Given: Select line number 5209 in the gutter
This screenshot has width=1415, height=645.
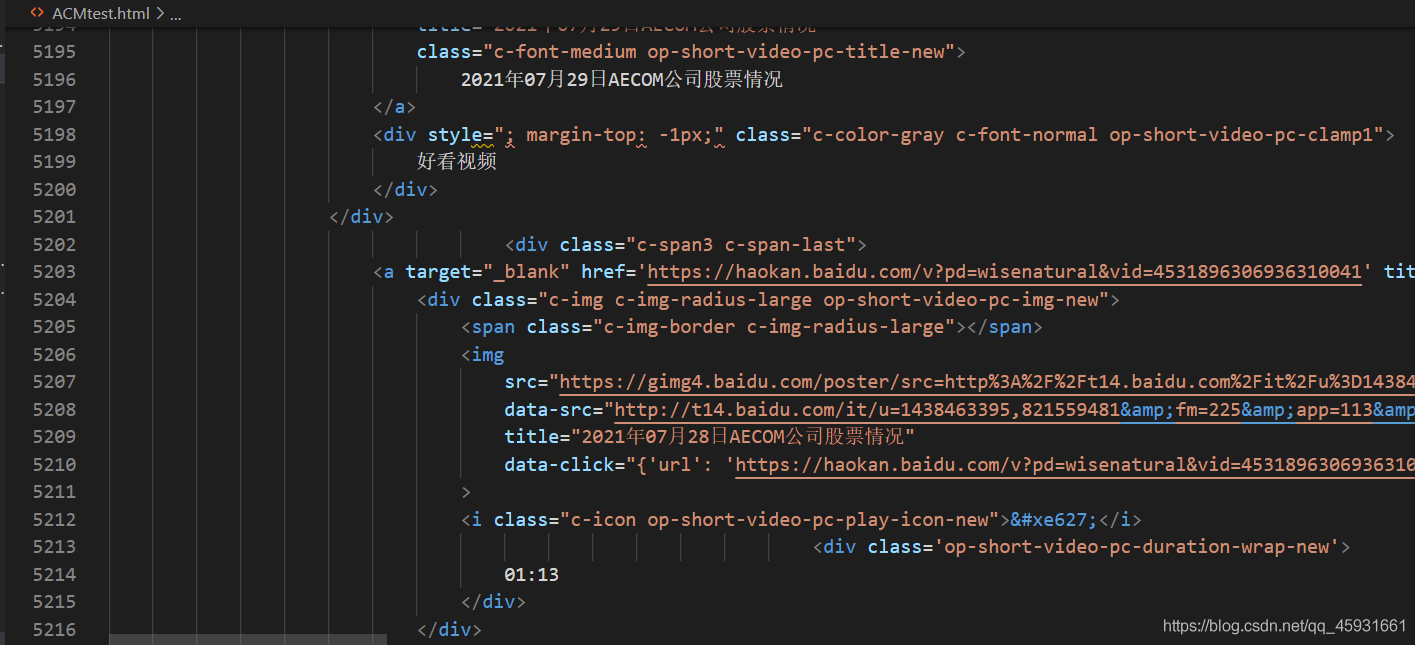Looking at the screenshot, I should [x=54, y=437].
